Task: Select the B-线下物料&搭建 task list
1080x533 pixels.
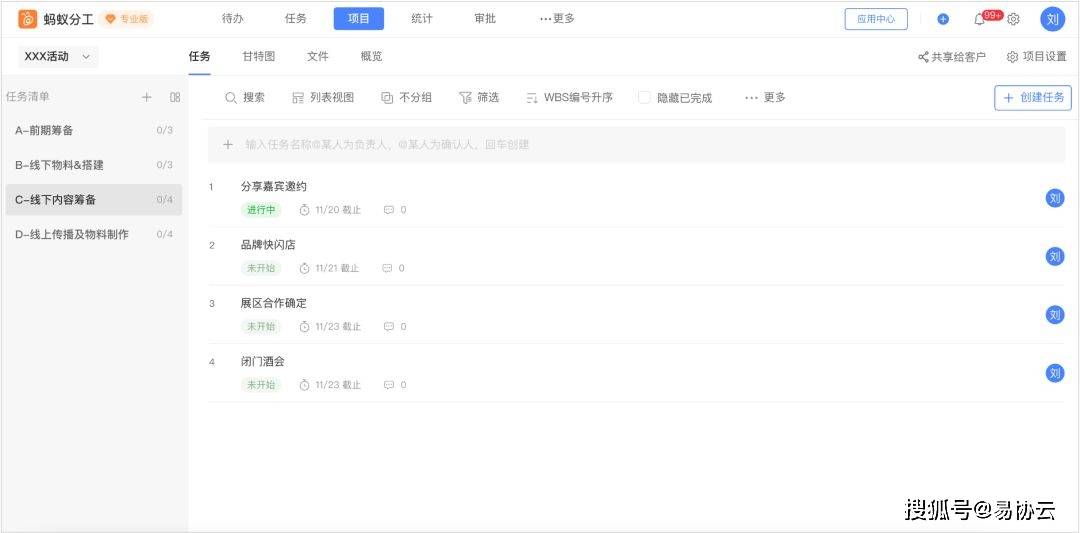Action: (94, 165)
